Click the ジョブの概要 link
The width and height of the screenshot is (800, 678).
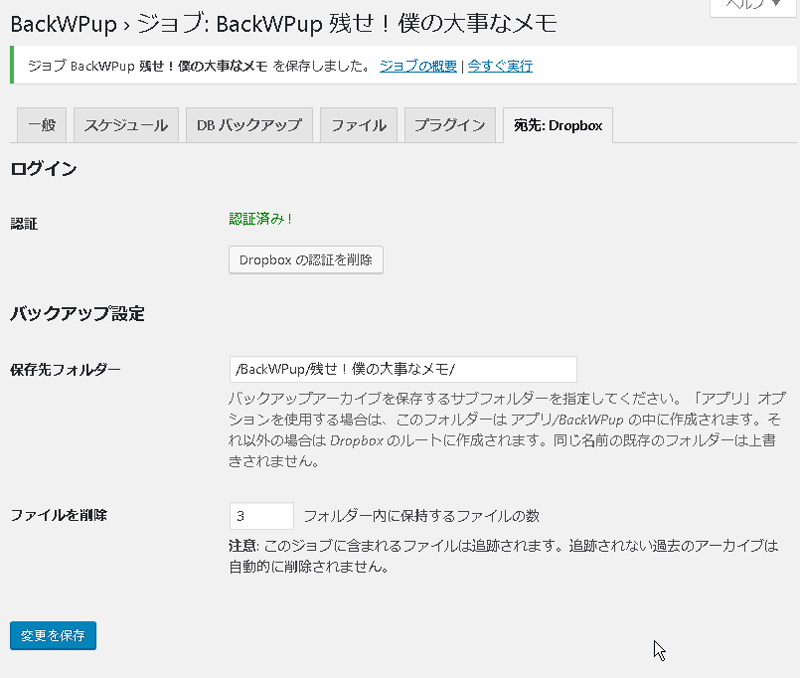[x=418, y=66]
